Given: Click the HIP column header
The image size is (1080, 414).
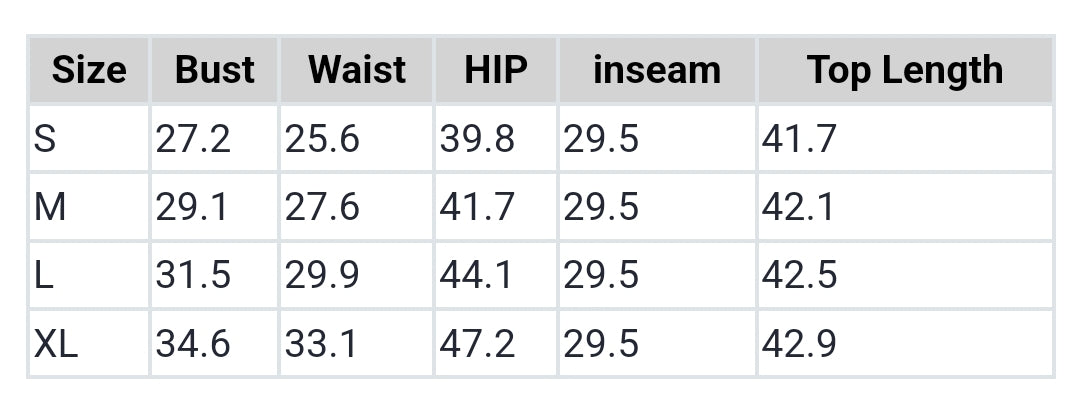Looking at the screenshot, I should click(495, 70).
